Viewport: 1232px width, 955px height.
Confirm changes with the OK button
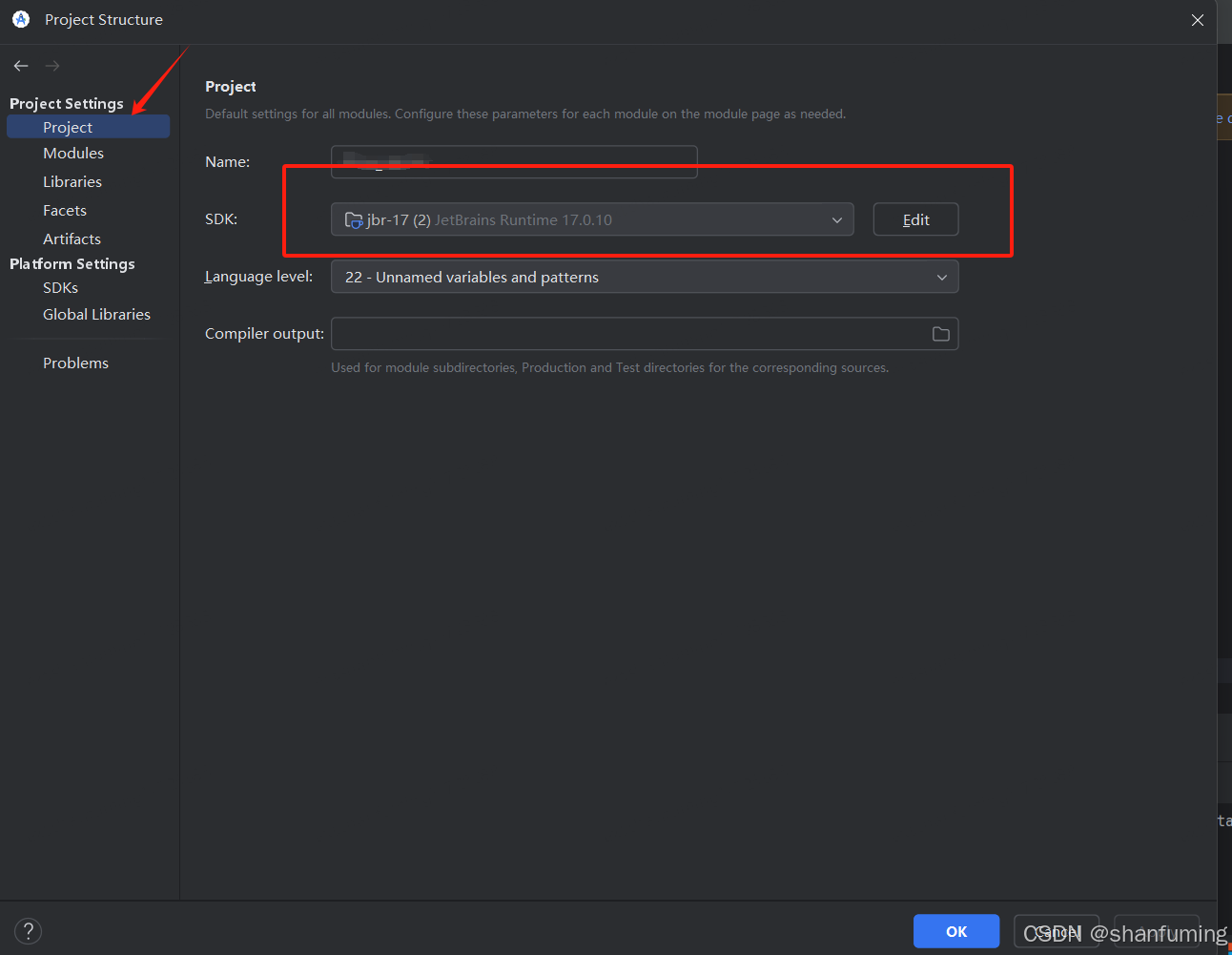[x=955, y=931]
